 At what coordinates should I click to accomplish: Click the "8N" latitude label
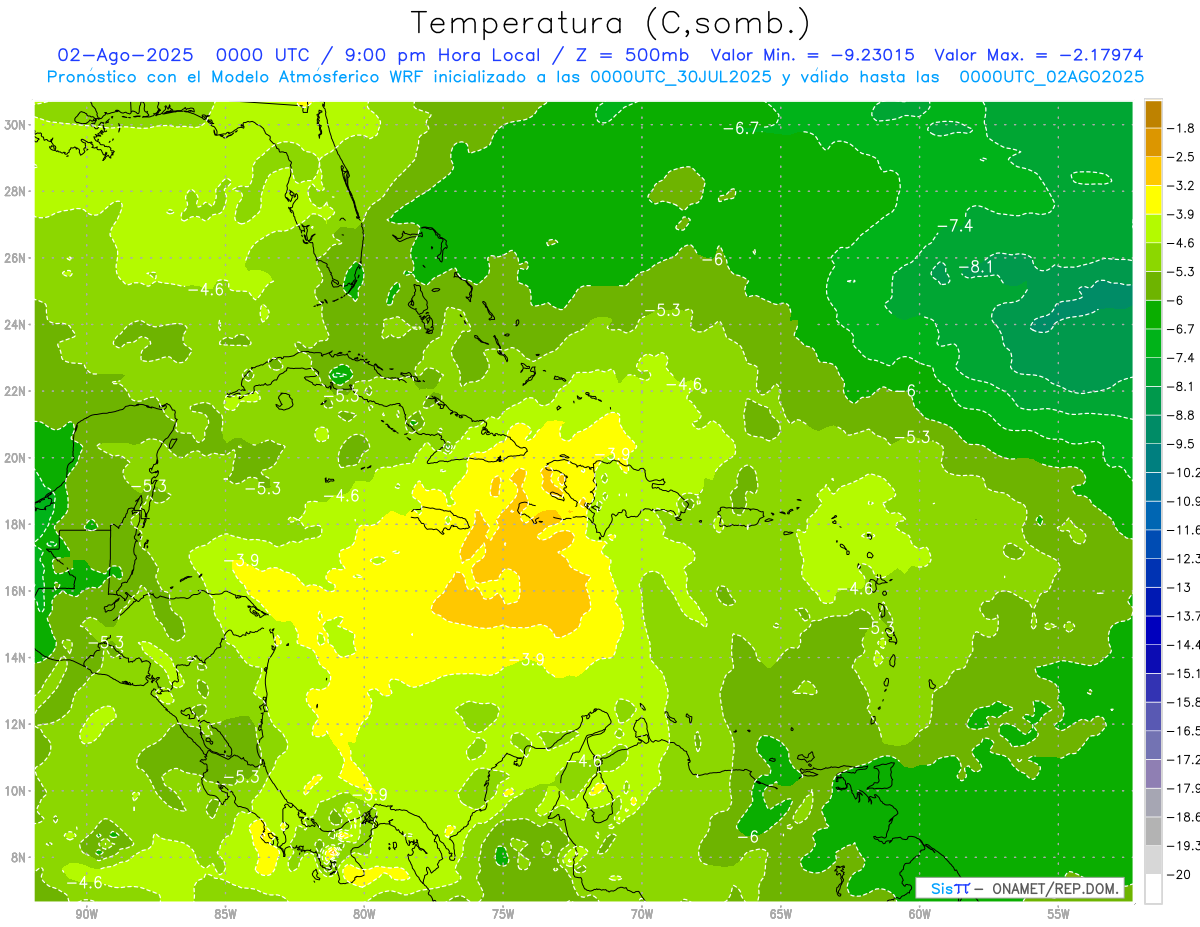pyautogui.click(x=18, y=857)
